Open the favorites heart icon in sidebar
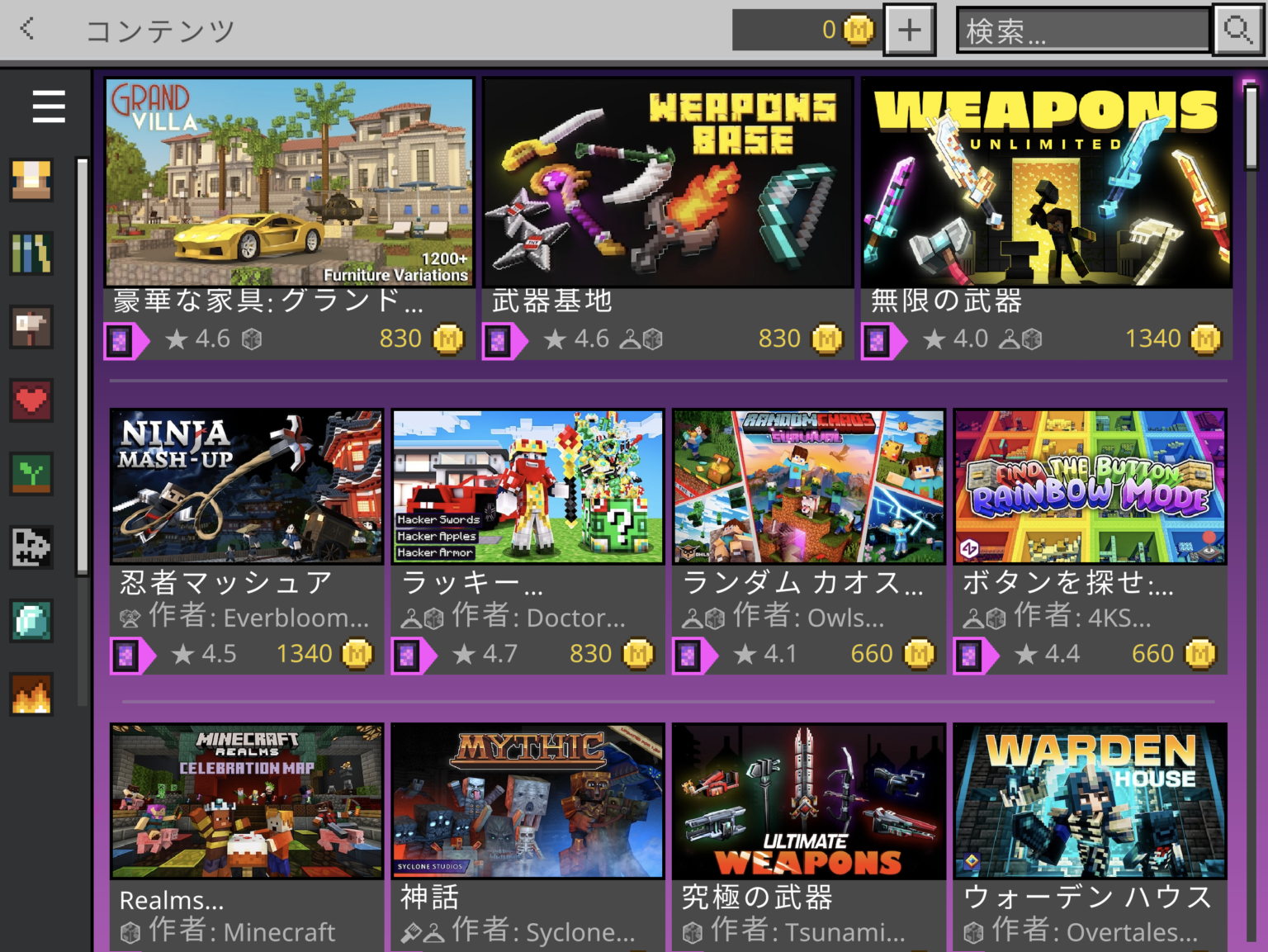Viewport: 1268px width, 952px height. coord(31,402)
